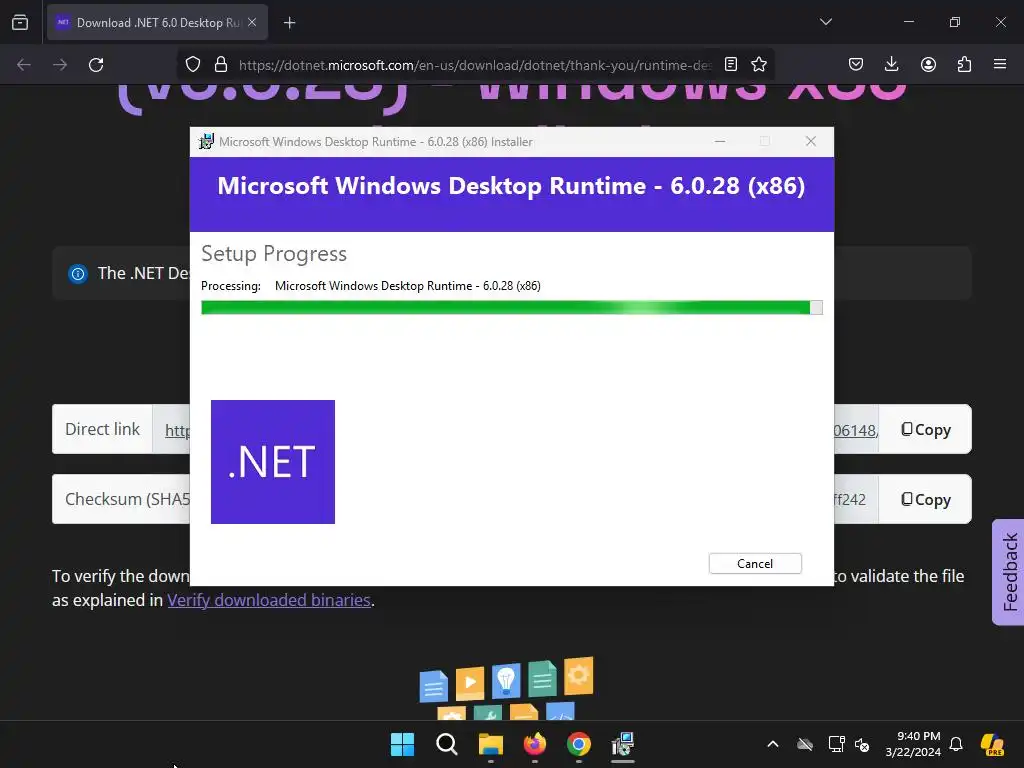Open Windows taskbar Search
The width and height of the screenshot is (1024, 768).
click(447, 744)
